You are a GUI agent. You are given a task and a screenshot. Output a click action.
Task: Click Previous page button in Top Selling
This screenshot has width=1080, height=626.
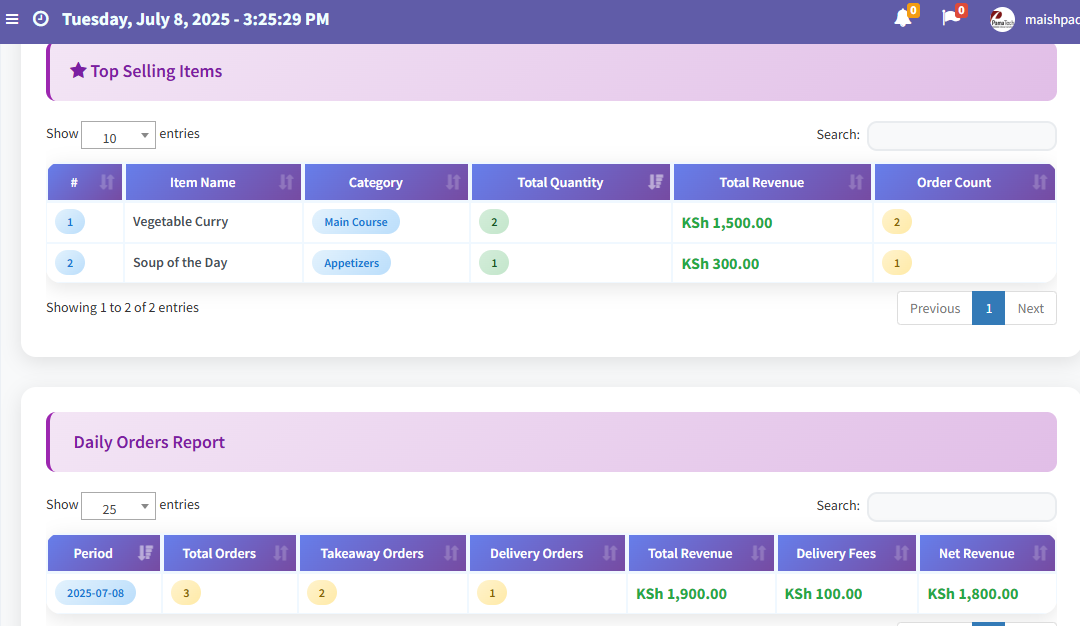(x=935, y=308)
